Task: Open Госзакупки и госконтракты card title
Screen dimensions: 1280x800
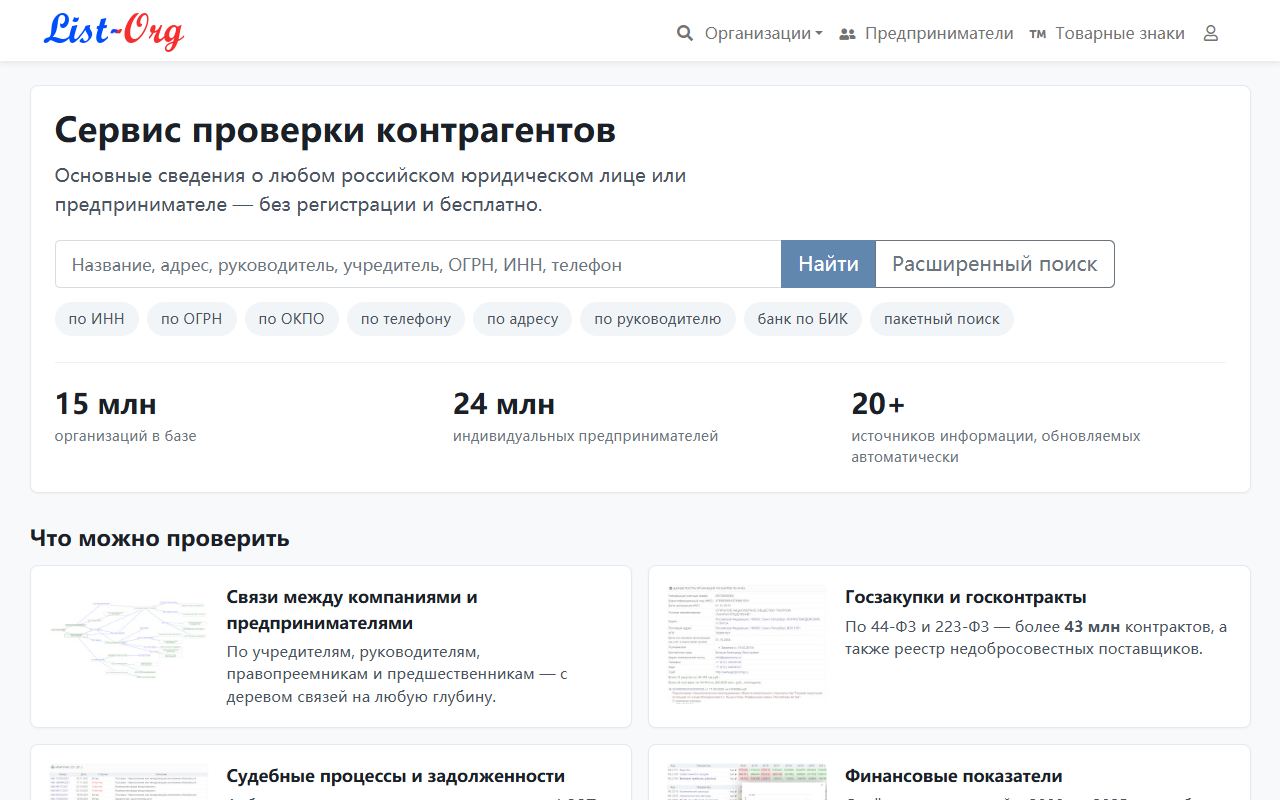Action: (x=966, y=597)
